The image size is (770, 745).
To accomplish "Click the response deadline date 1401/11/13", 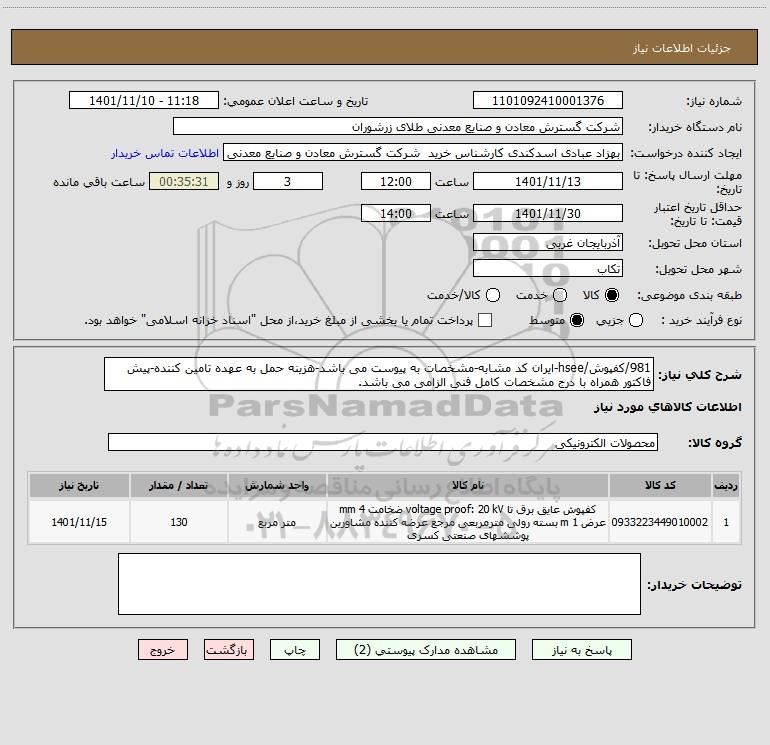I will tap(548, 181).
